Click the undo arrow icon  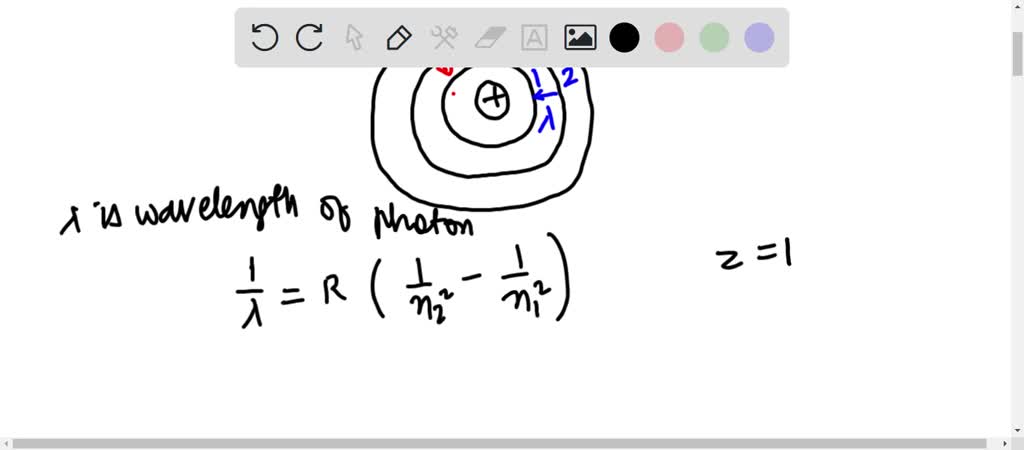click(264, 38)
